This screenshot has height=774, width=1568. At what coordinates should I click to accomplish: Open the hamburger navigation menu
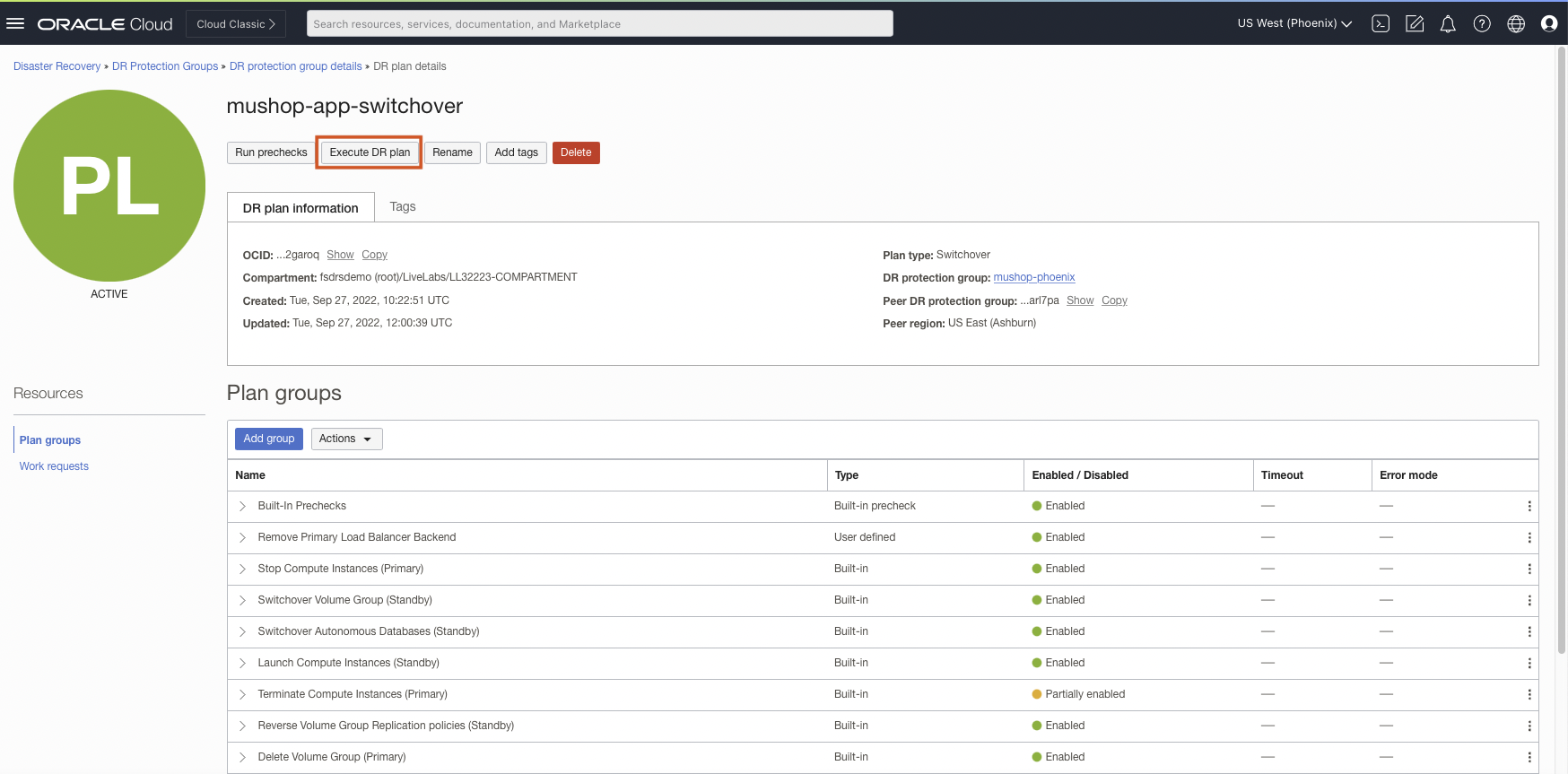pos(15,23)
